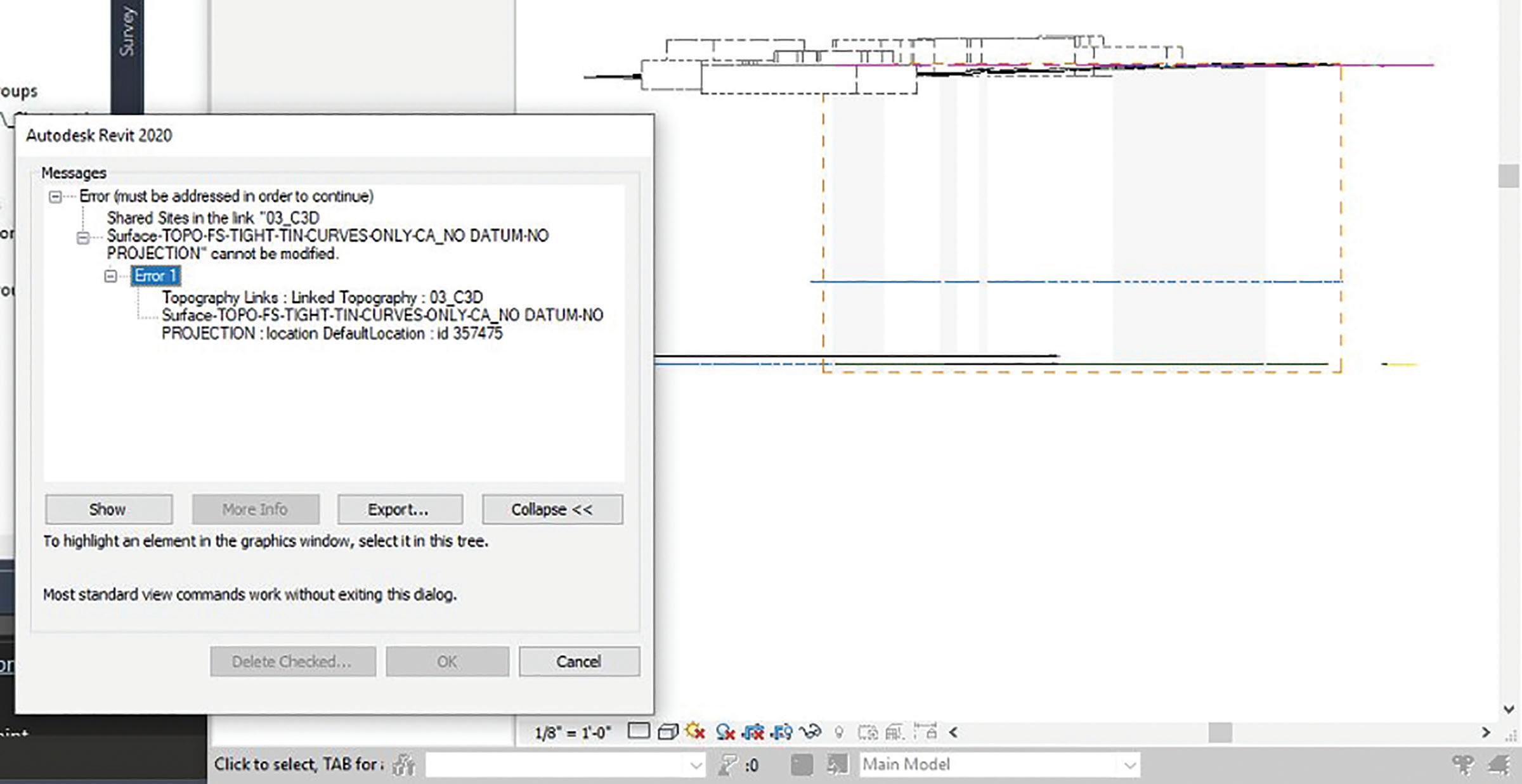
Task: Open the Main Model design option dropdown
Action: pos(999,765)
